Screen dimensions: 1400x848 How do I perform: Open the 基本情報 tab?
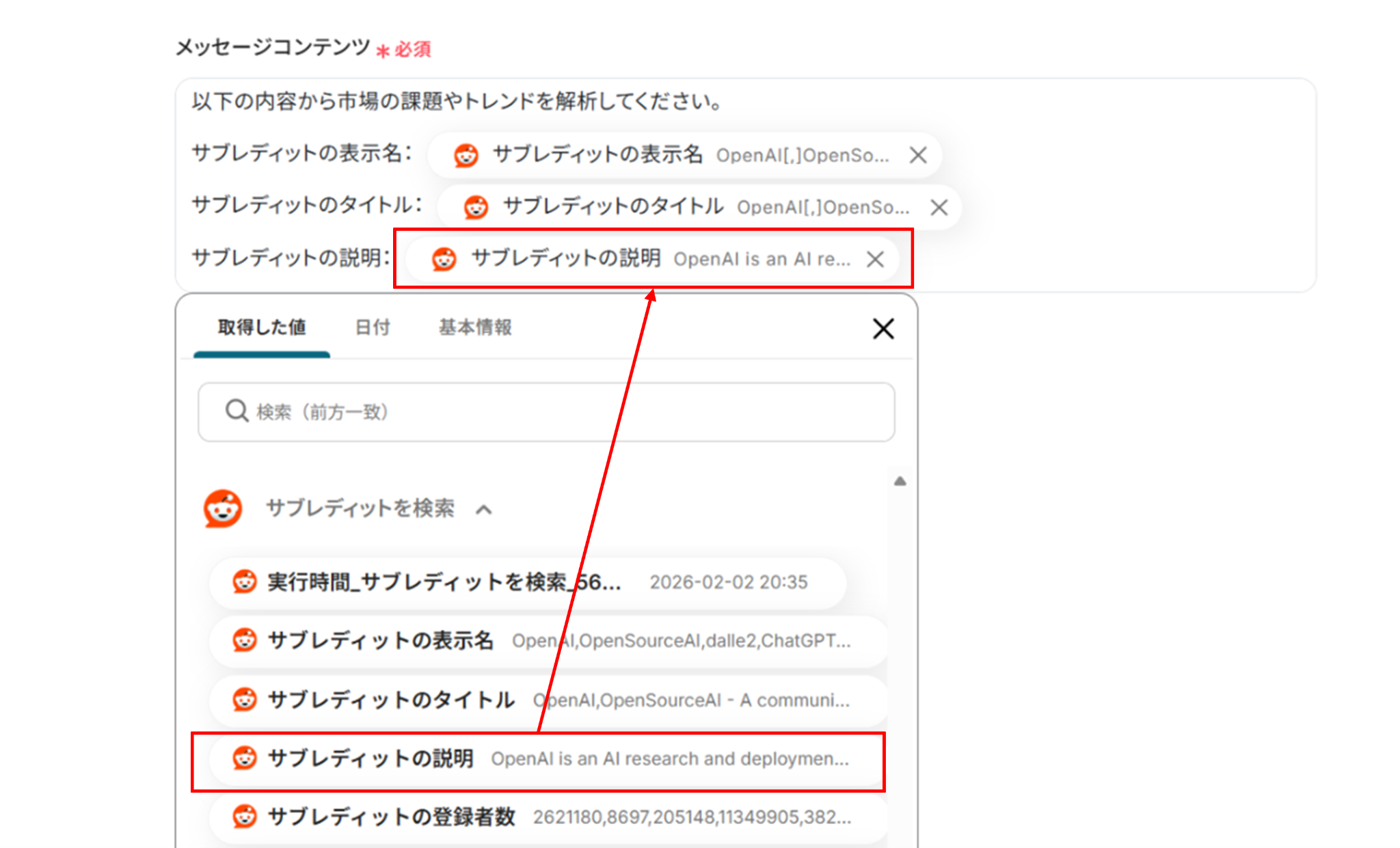[x=475, y=327]
